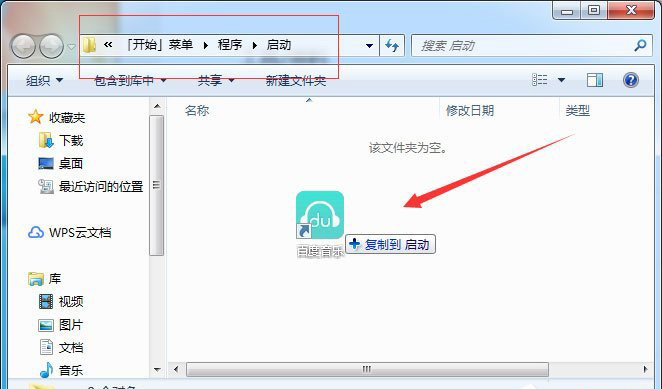Open 下载 in the navigation pane
Viewport: 662px width, 389px height.
coord(71,140)
